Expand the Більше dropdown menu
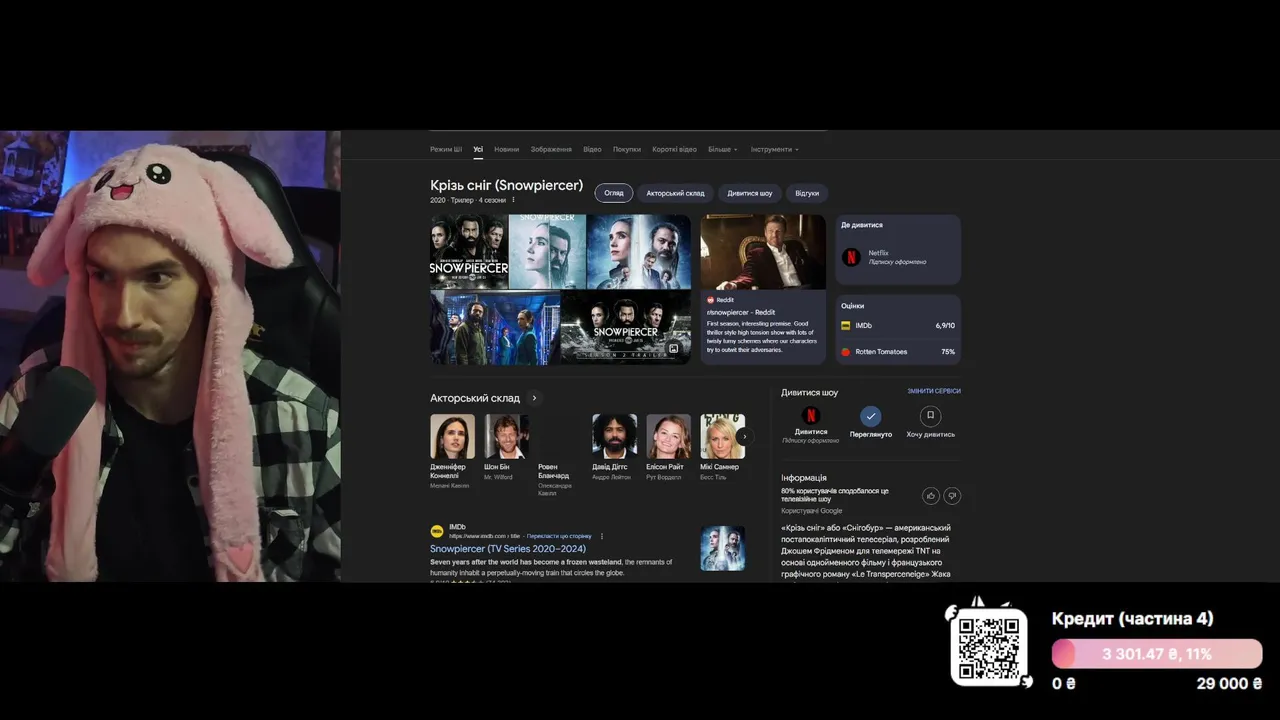The width and height of the screenshot is (1280, 720). click(x=723, y=149)
